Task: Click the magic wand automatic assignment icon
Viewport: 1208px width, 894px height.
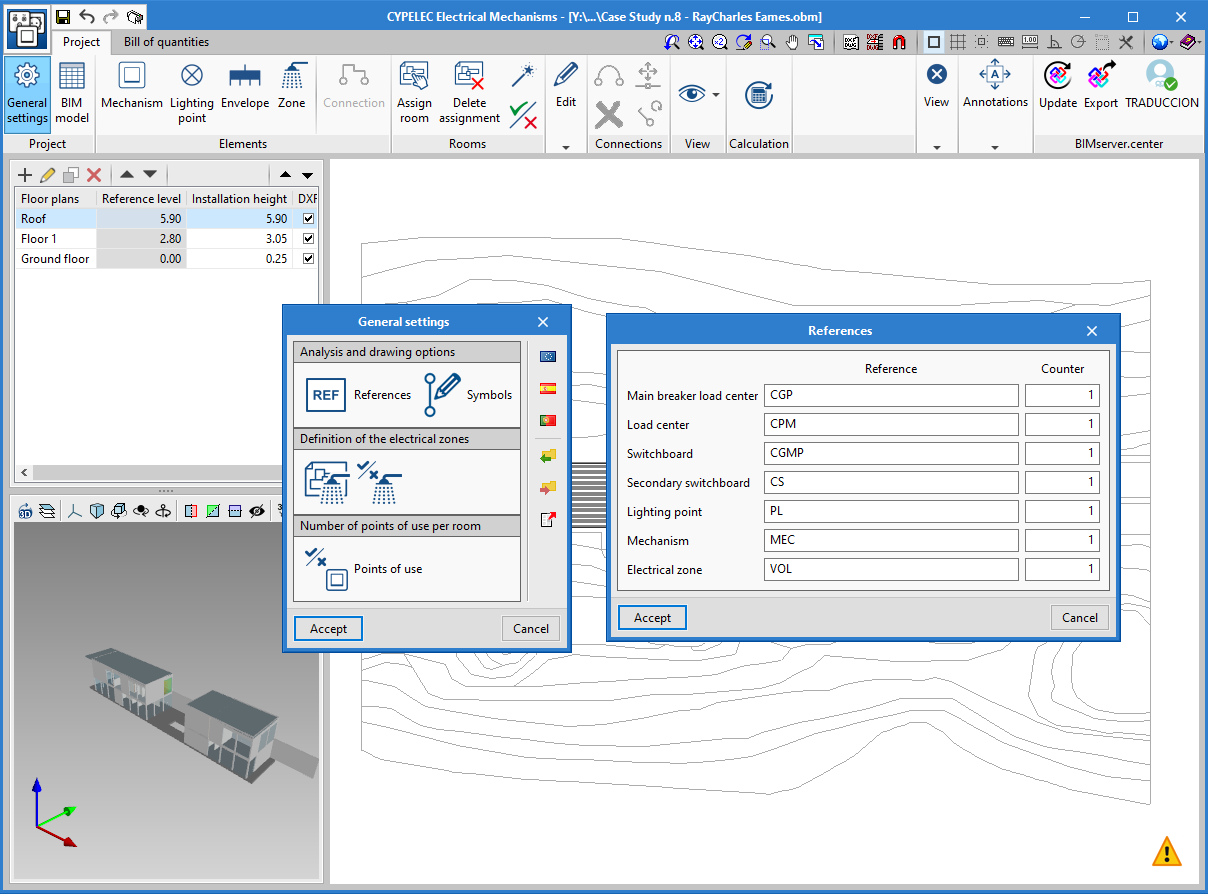Action: [x=523, y=75]
